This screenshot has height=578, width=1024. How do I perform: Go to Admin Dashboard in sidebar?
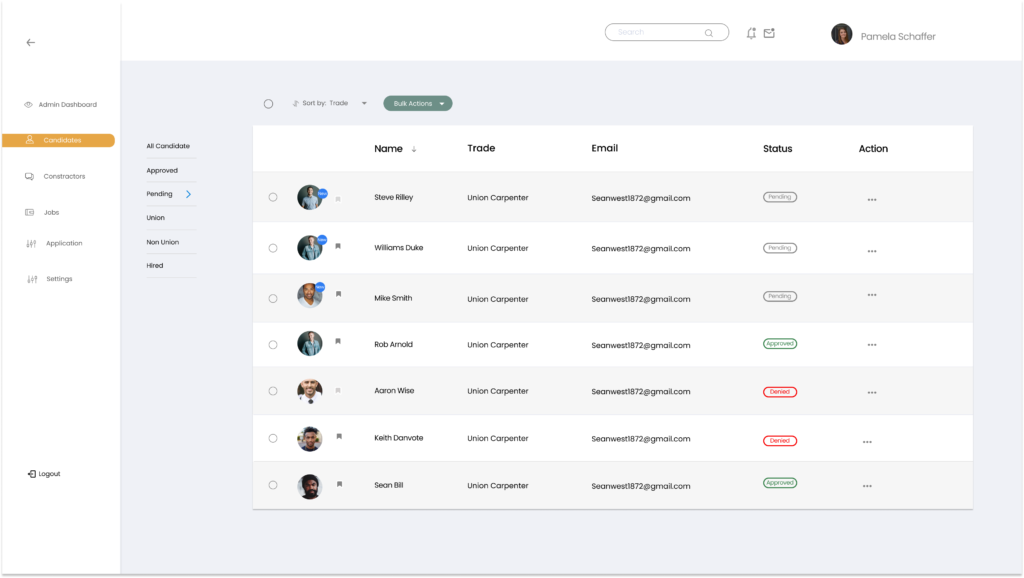(67, 105)
